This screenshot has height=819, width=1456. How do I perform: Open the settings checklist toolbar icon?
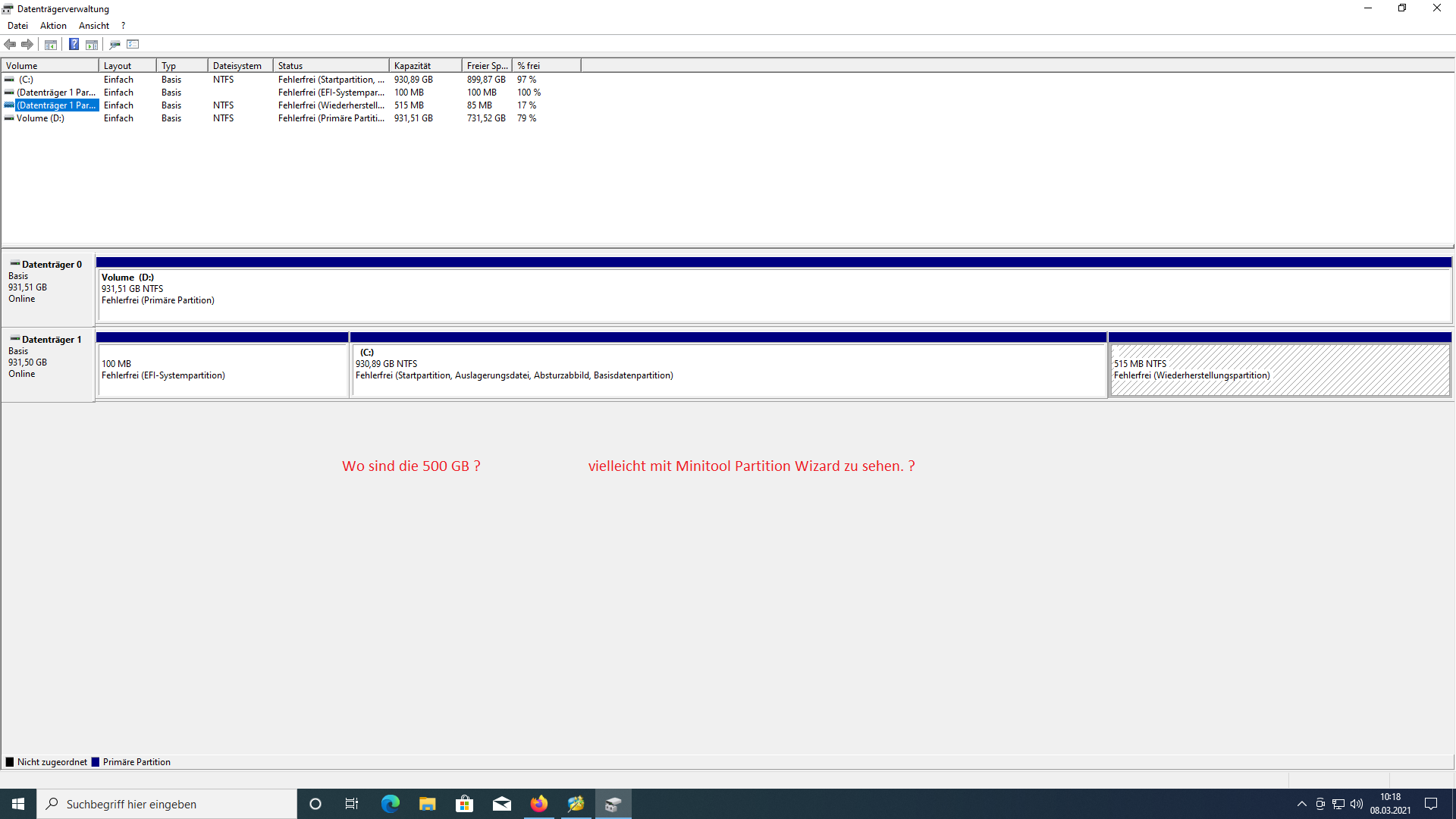point(133,44)
